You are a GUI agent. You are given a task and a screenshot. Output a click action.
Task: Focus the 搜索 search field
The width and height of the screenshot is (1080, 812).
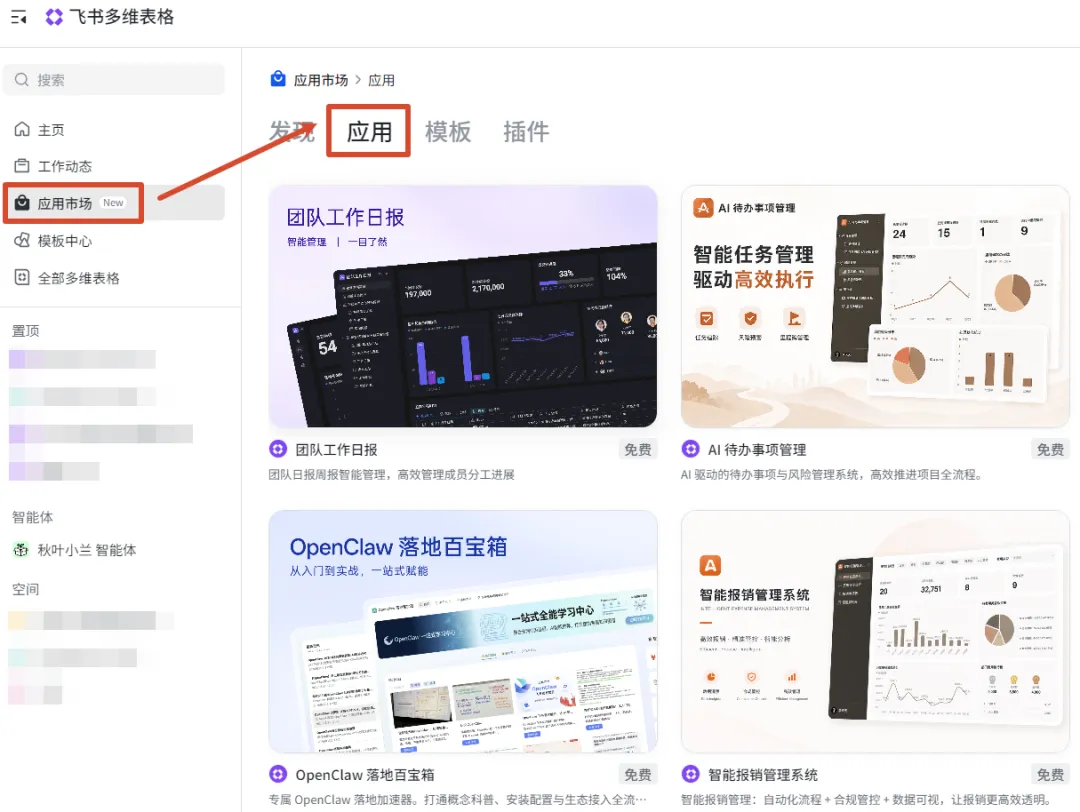[114, 80]
